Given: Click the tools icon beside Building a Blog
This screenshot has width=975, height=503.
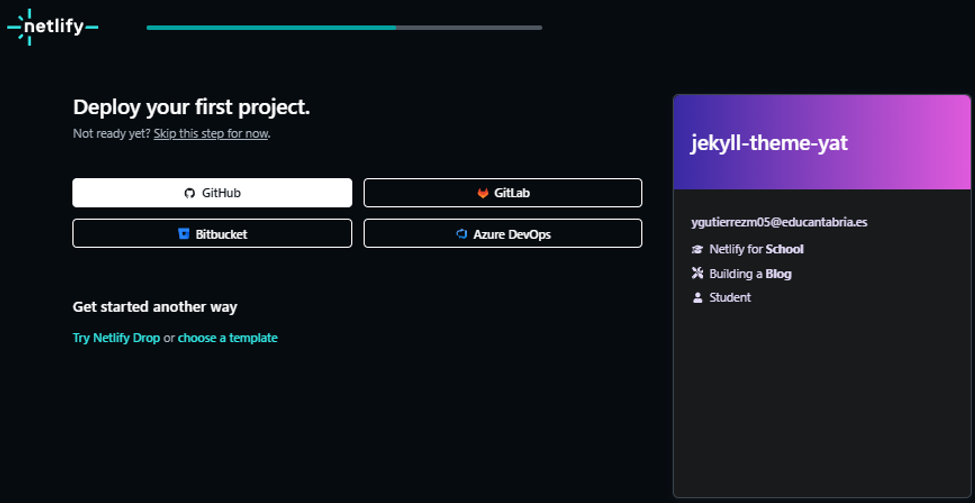Looking at the screenshot, I should click(x=697, y=273).
